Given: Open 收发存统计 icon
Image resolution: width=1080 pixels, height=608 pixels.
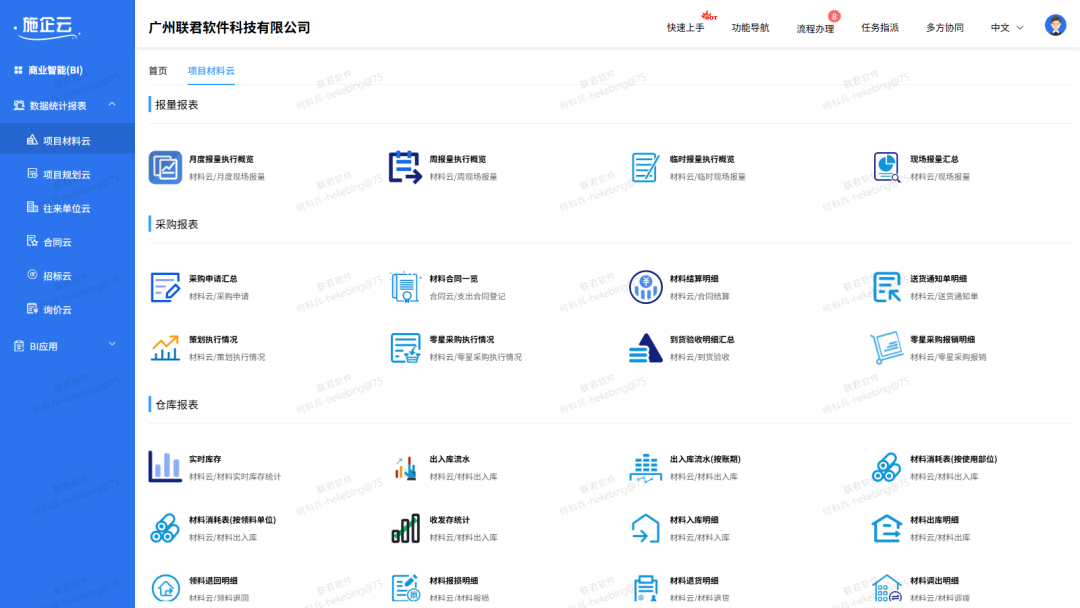Looking at the screenshot, I should coord(405,528).
